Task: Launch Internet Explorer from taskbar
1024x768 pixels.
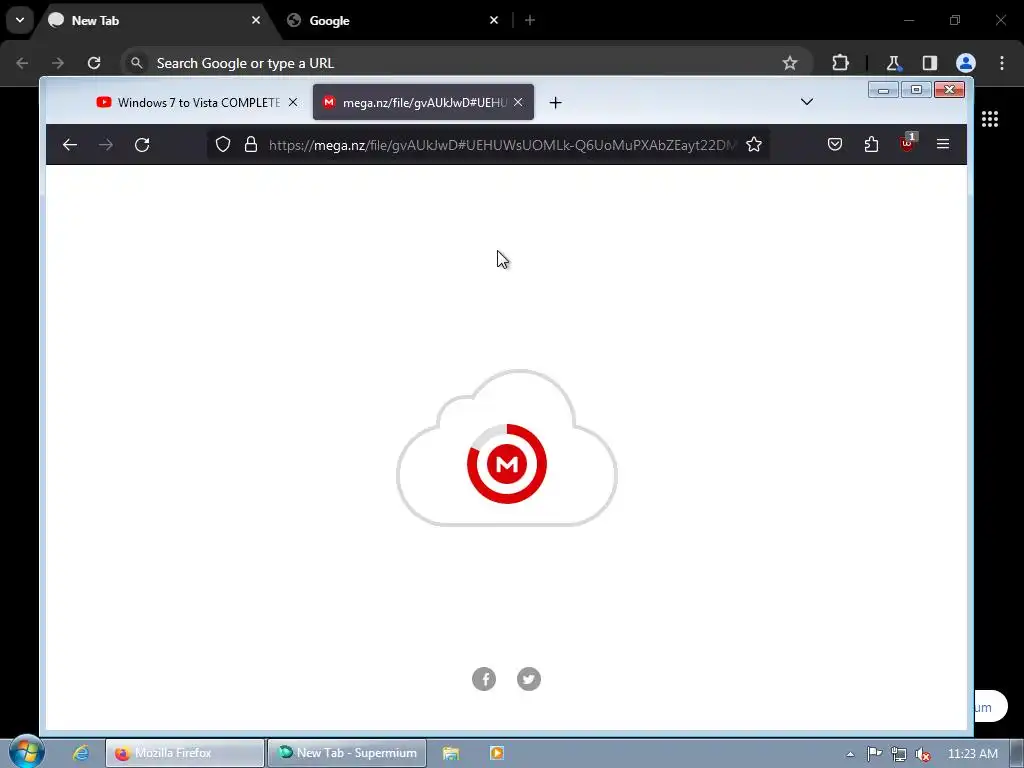Action: click(x=81, y=753)
